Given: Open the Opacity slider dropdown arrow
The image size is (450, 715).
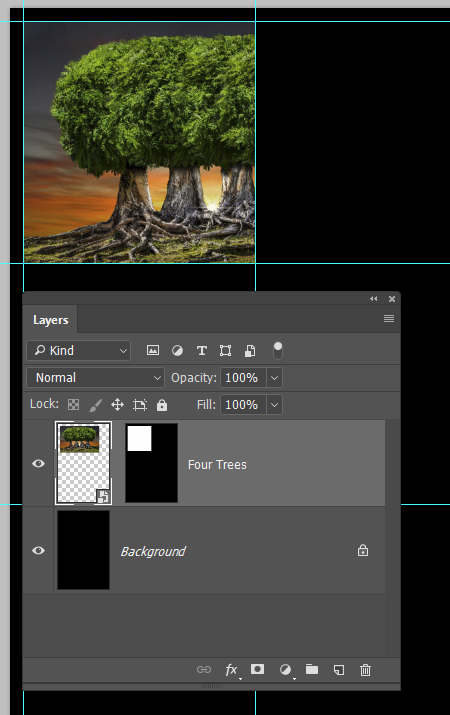Looking at the screenshot, I should pos(274,378).
